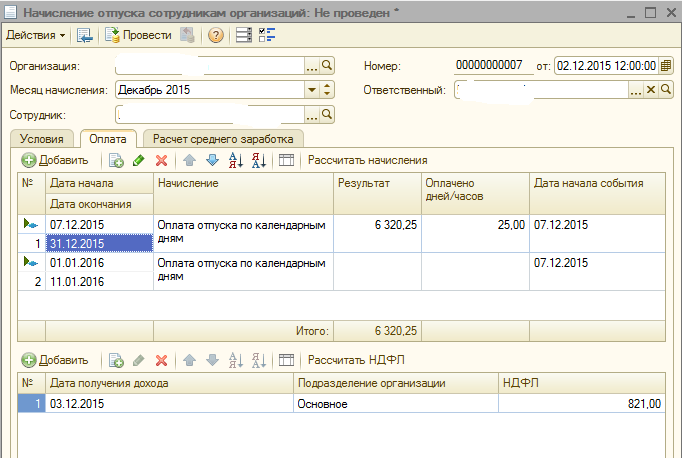Click the Месяц начисления spinner arrows
This screenshot has height=458, width=682.
point(327,90)
